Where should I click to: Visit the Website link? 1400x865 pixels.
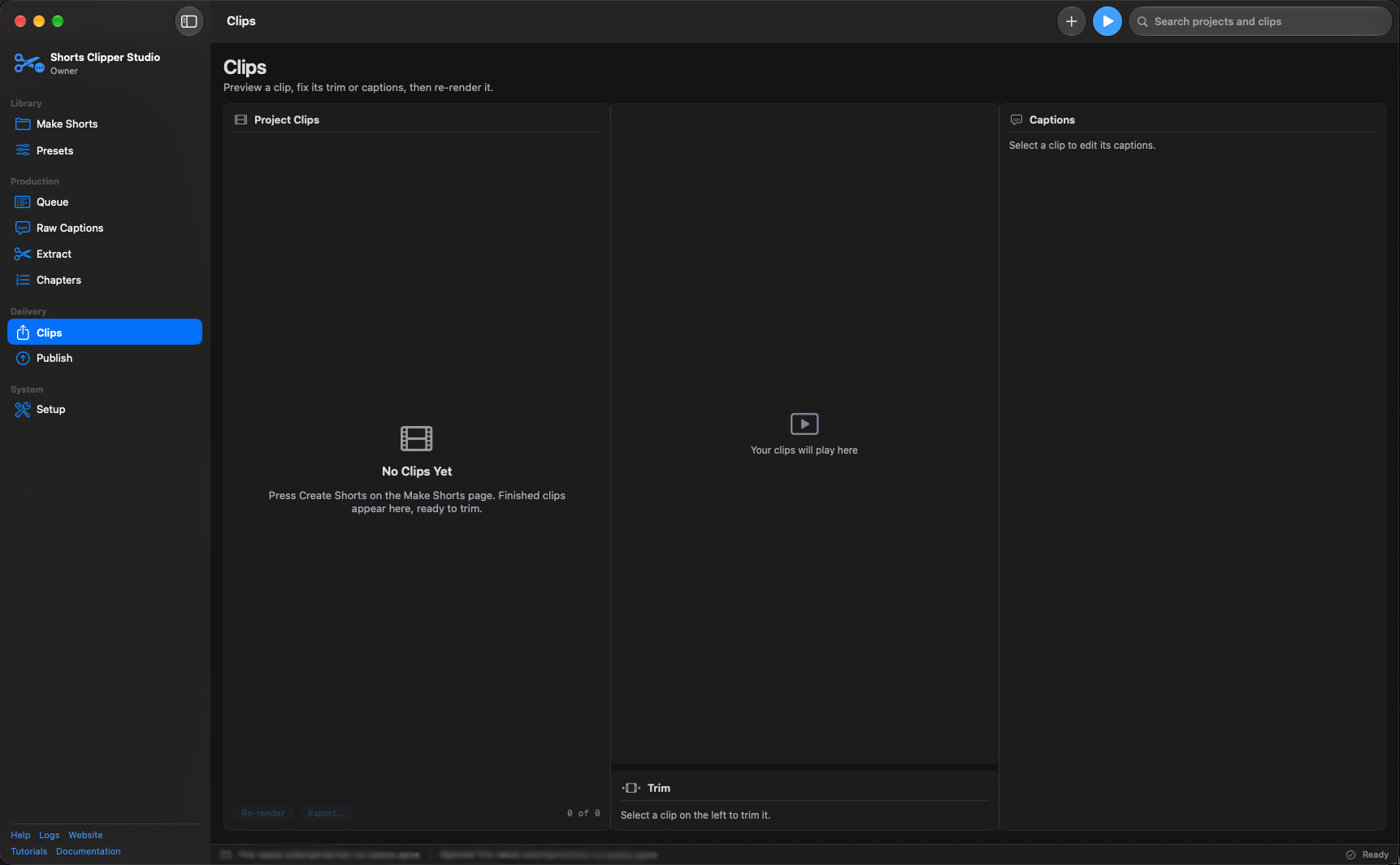coord(85,835)
